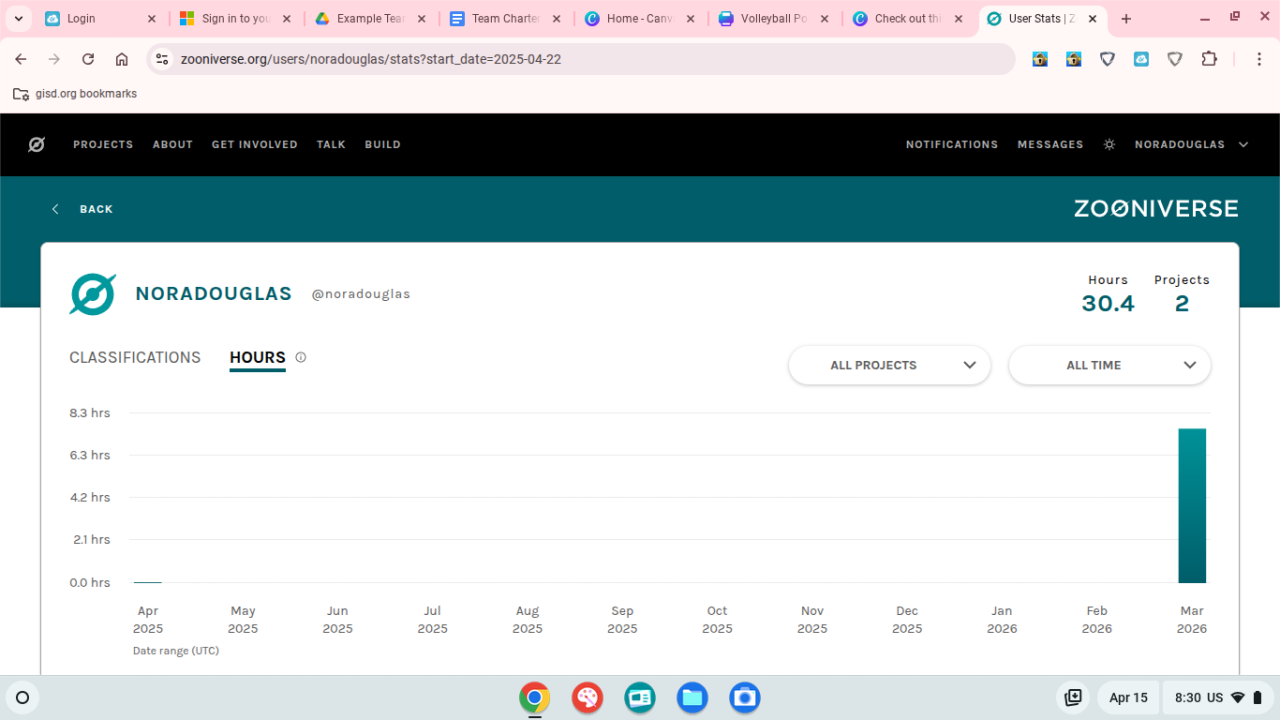Click the Projects count of 2
This screenshot has height=720, width=1280.
click(x=1182, y=303)
